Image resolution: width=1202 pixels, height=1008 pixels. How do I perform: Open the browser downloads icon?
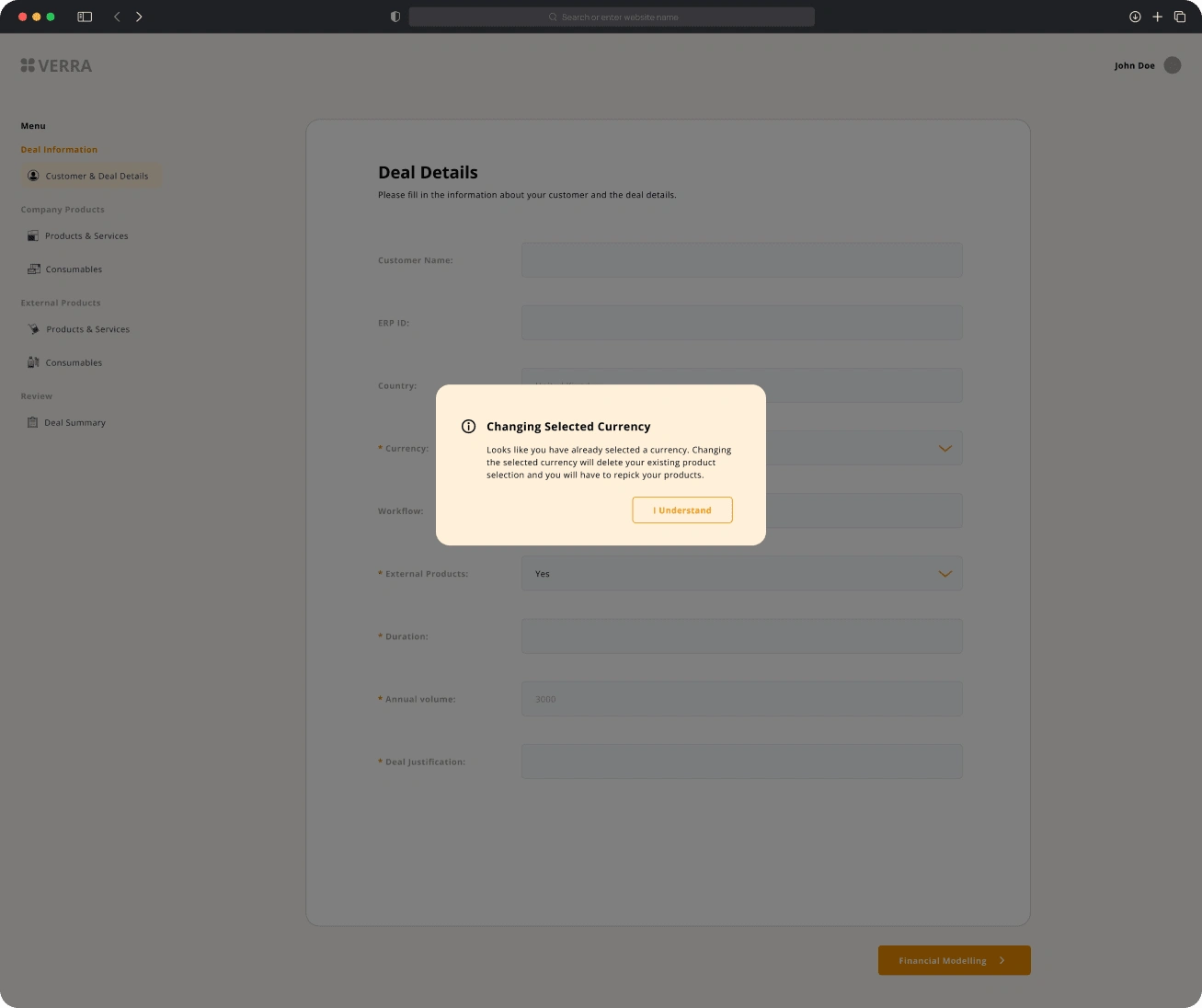click(1135, 17)
